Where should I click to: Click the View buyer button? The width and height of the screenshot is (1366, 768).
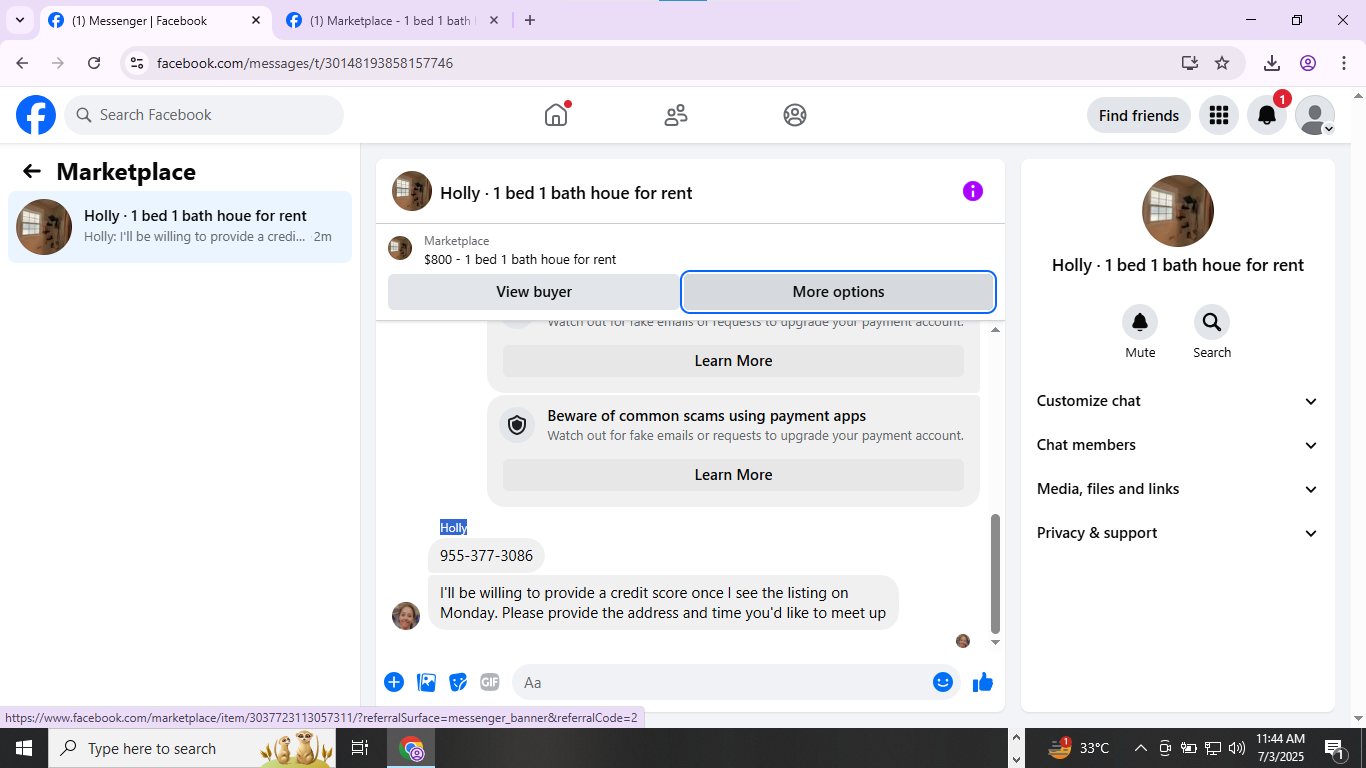point(534,292)
